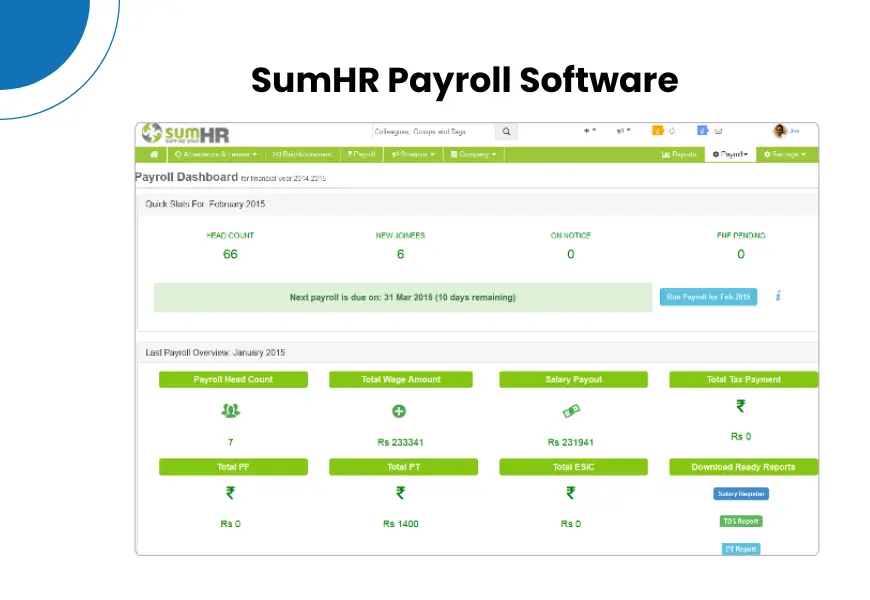Click the SumHR logo
Viewport: 870px width, 600px height.
pyautogui.click(x=185, y=134)
